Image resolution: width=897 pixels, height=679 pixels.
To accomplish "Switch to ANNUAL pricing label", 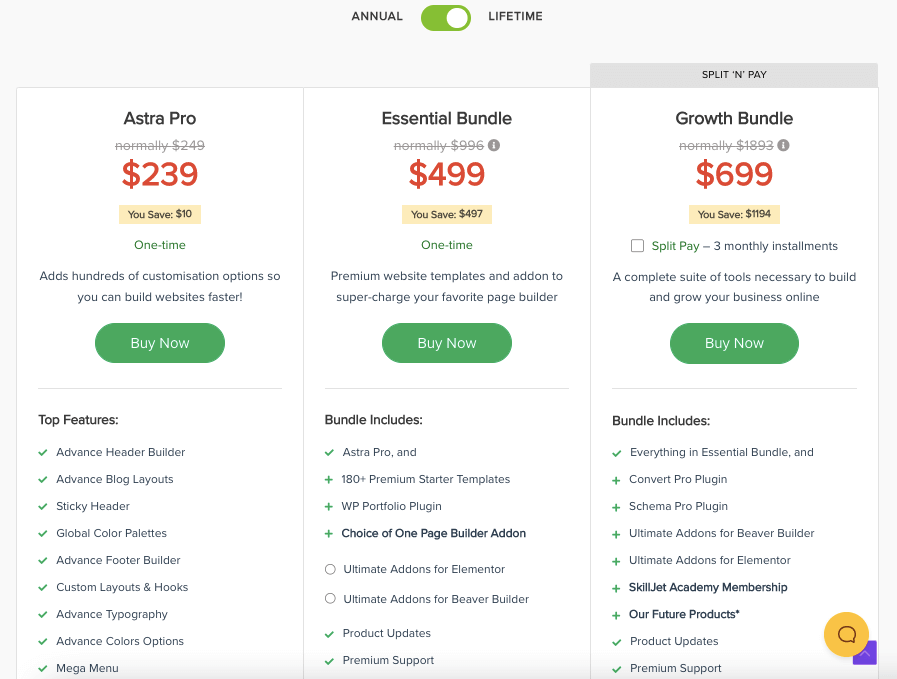I will [377, 17].
